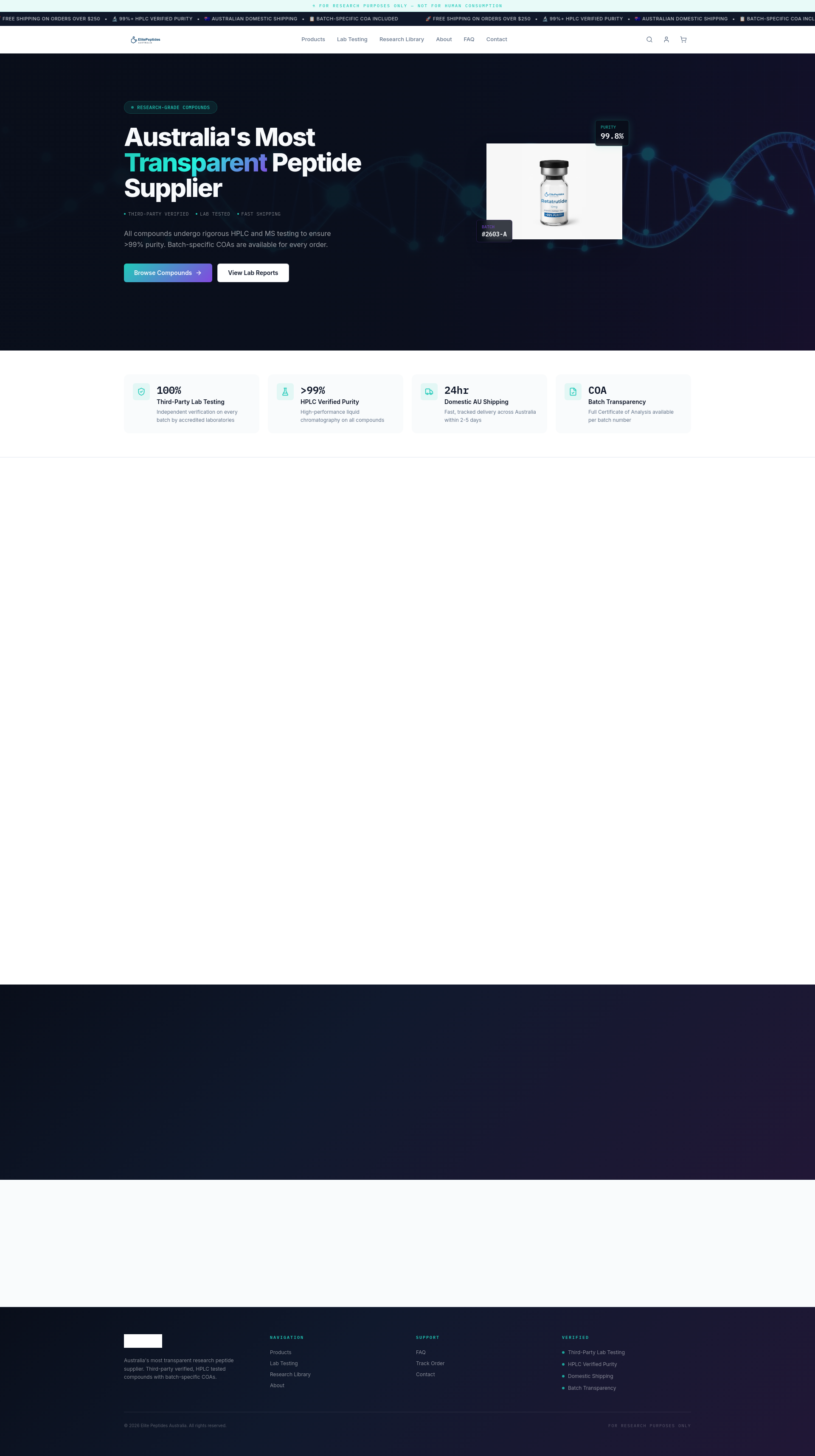The height and width of the screenshot is (1456, 815).
Task: Click the document icon for Batch Transparency
Action: point(573,392)
